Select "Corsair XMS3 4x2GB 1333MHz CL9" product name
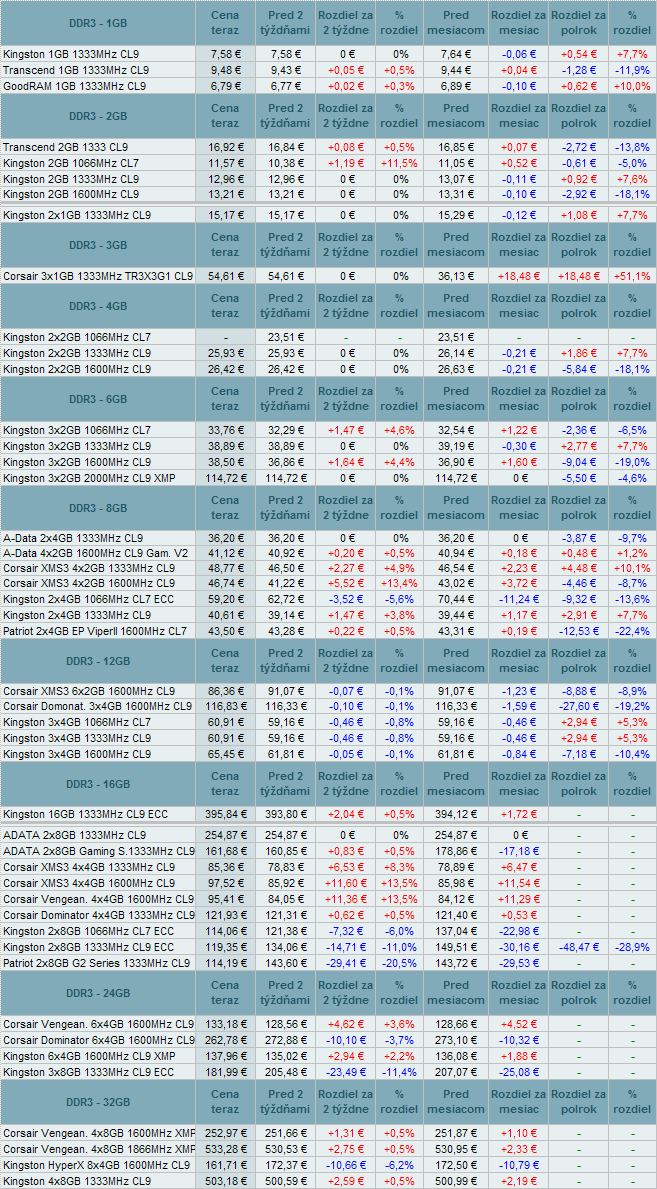Viewport: 657px width, 1189px height. coord(89,568)
